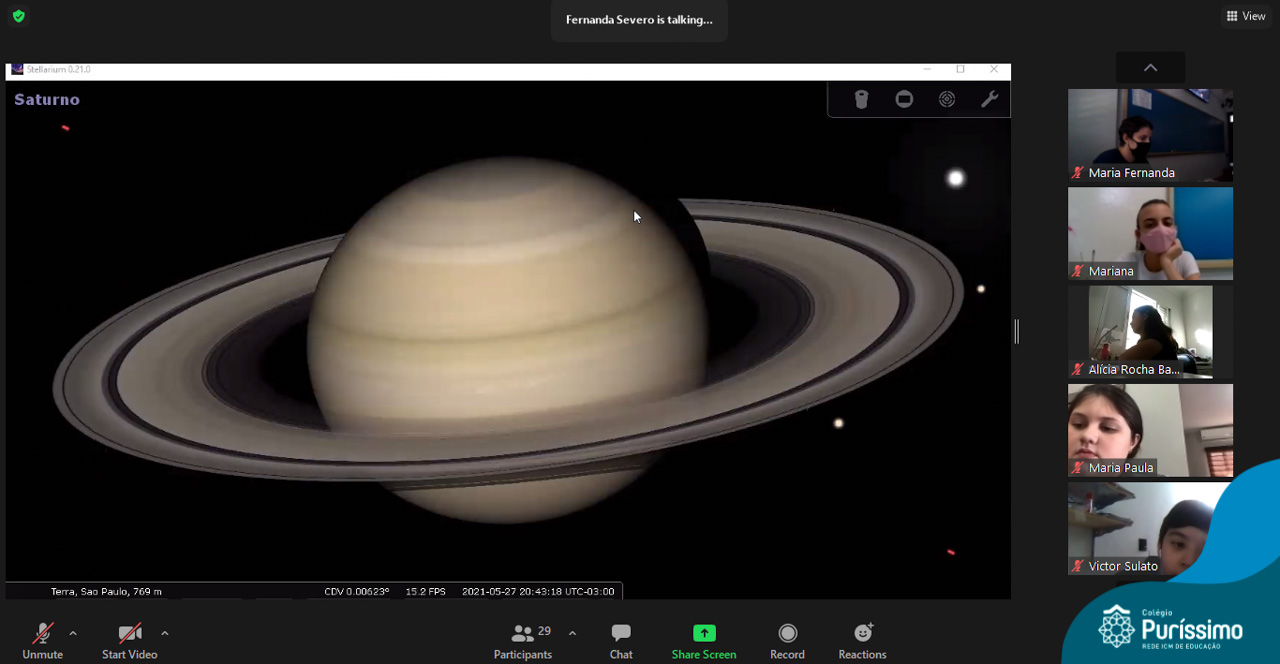Open the Reactions menu
Image resolution: width=1280 pixels, height=664 pixels.
coord(862,640)
